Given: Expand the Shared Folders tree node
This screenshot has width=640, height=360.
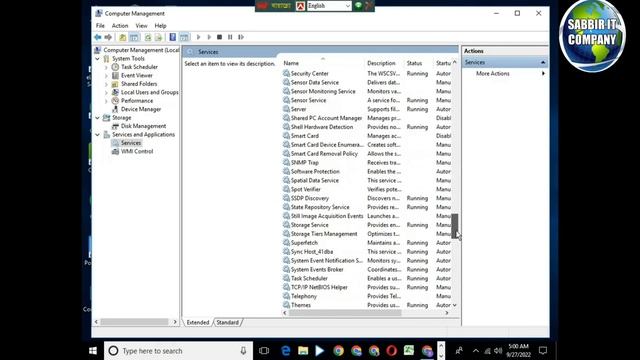Looking at the screenshot, I should [x=106, y=84].
